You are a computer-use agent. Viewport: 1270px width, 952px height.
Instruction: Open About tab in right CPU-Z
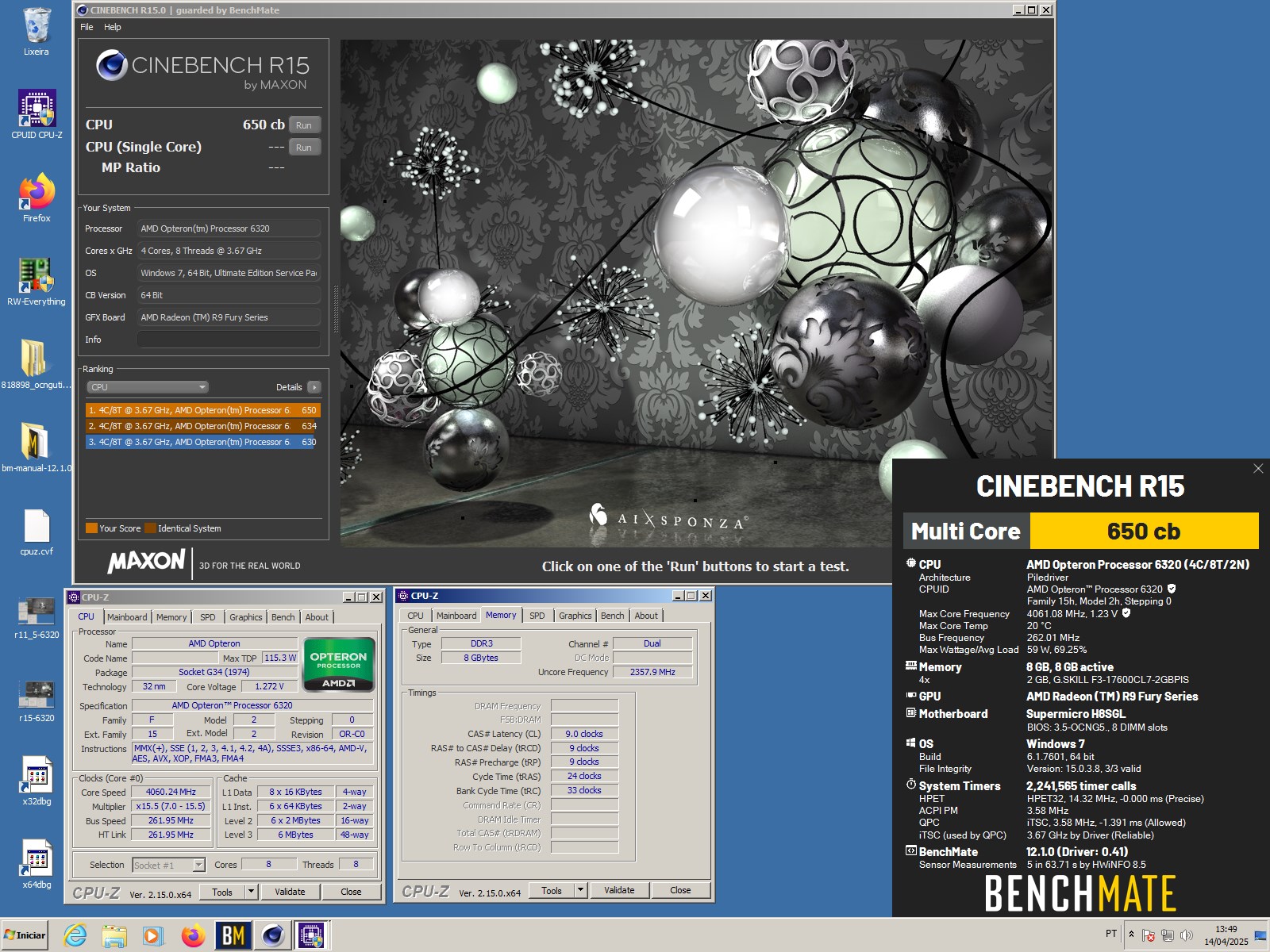646,616
